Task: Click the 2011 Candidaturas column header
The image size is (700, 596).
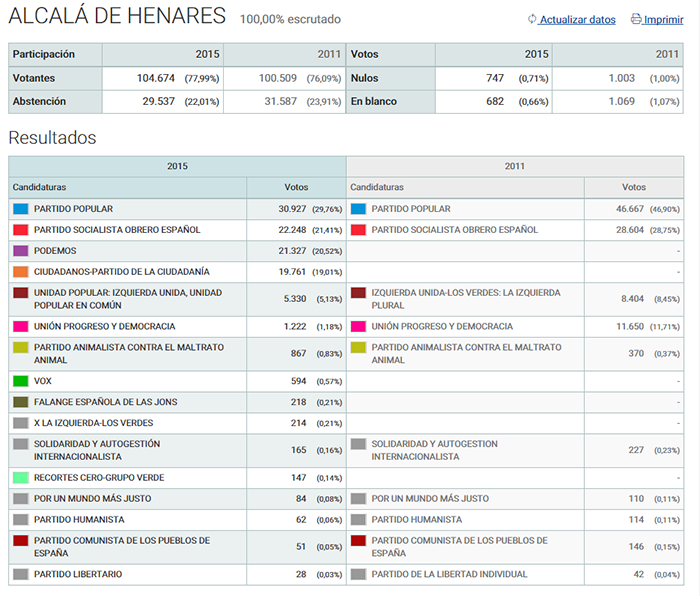Action: click(377, 187)
